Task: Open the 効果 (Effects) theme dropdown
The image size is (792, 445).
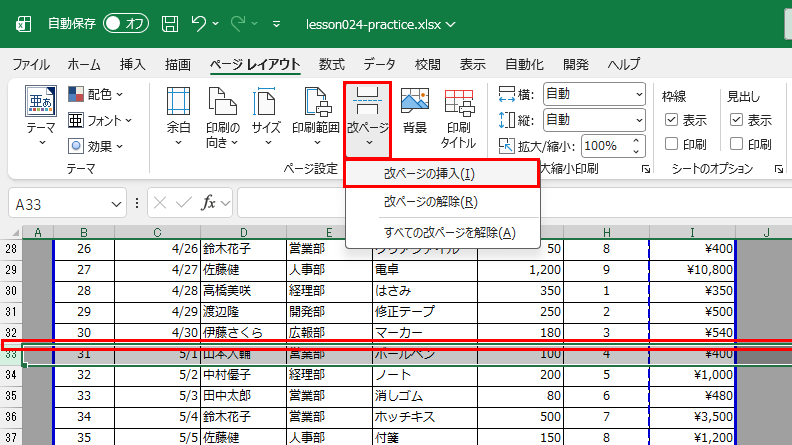Action: (x=96, y=146)
